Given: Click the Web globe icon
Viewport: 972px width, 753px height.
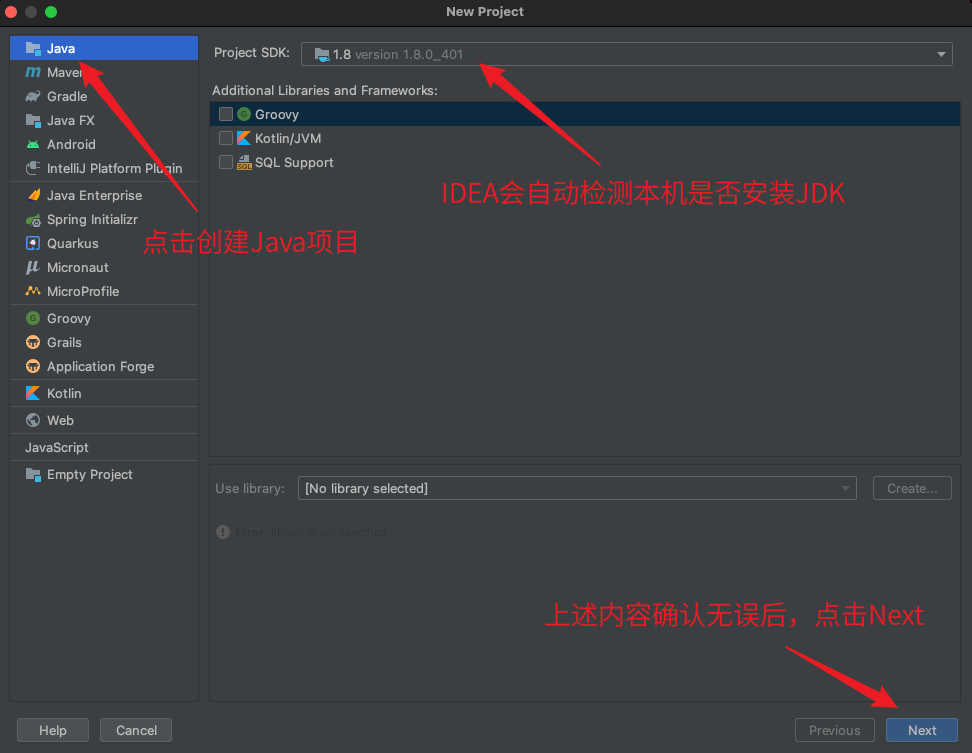Looking at the screenshot, I should (33, 421).
